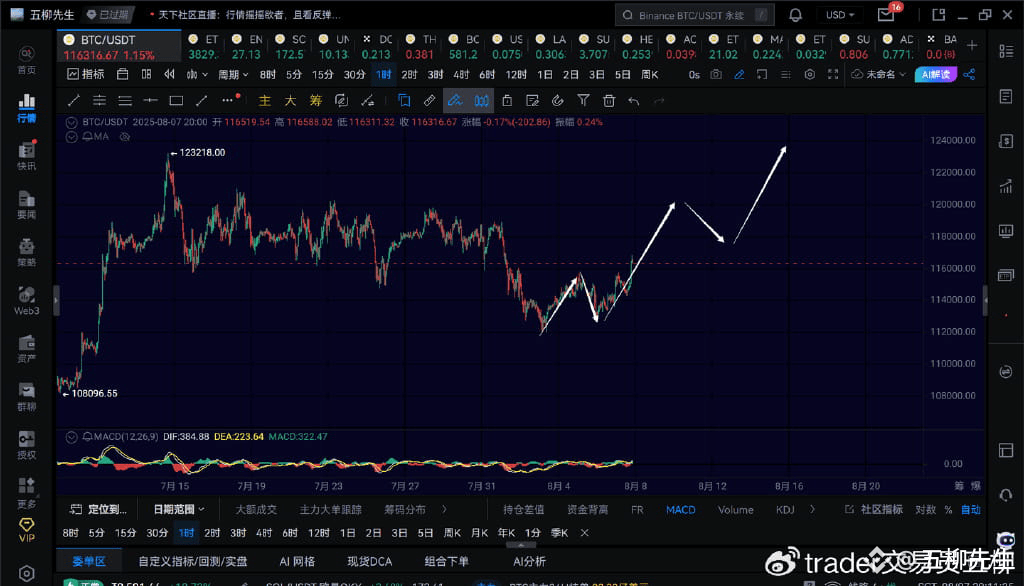The height and width of the screenshot is (586, 1024).
Task: Toggle 对数 logarithmic scale
Action: pyautogui.click(x=925, y=510)
